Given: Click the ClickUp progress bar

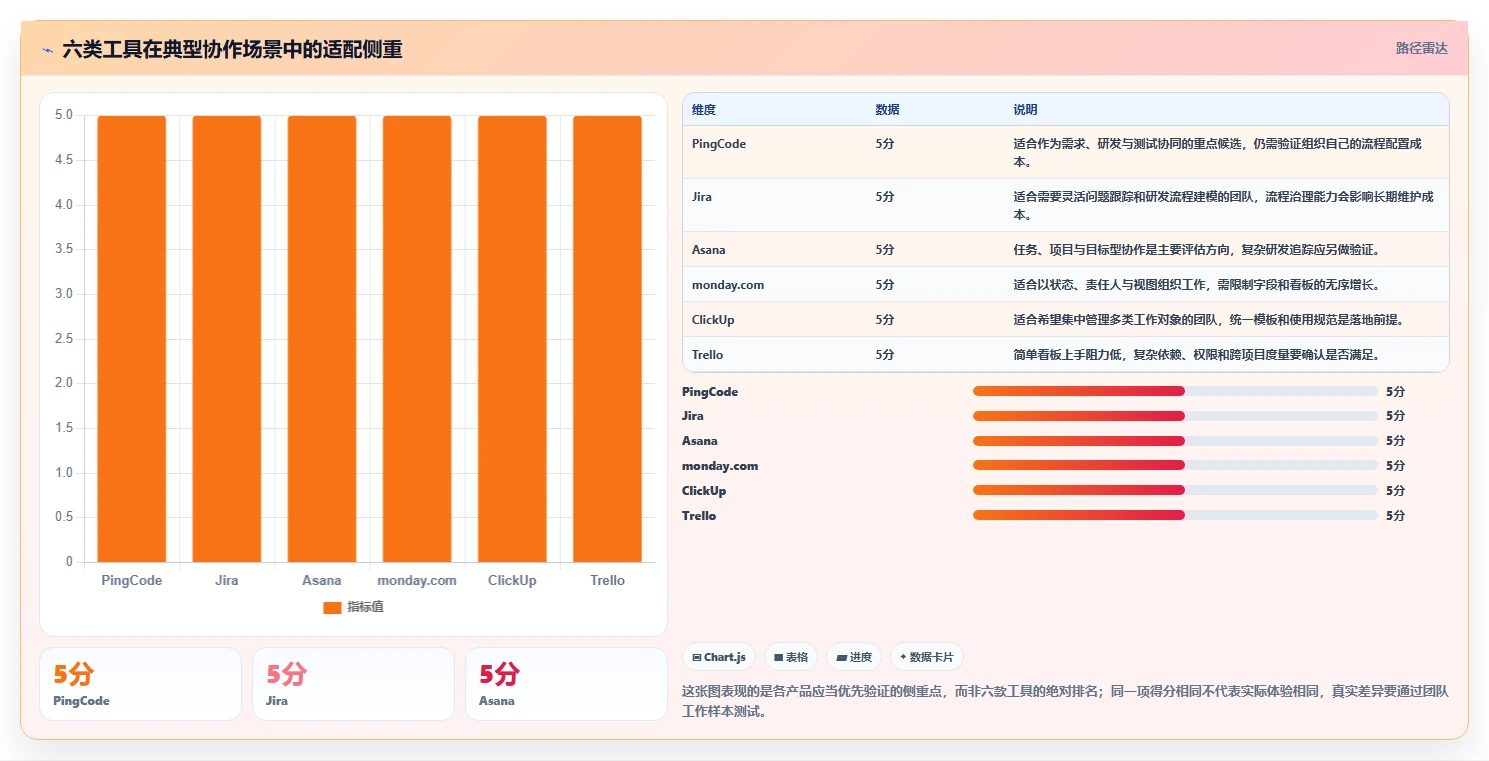Looking at the screenshot, I should (1175, 490).
